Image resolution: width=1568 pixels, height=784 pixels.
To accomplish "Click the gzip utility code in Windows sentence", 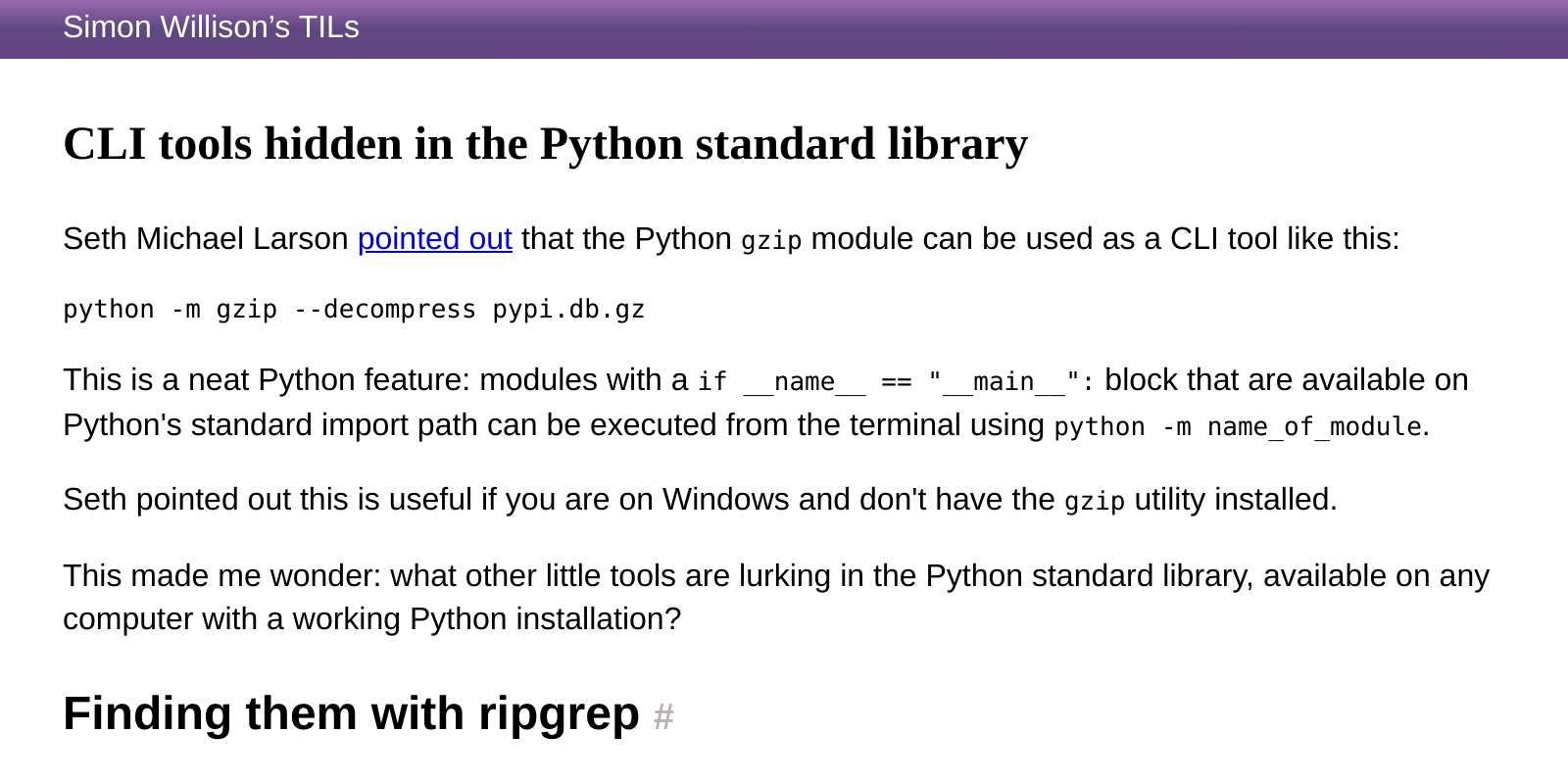I will pos(1095,502).
